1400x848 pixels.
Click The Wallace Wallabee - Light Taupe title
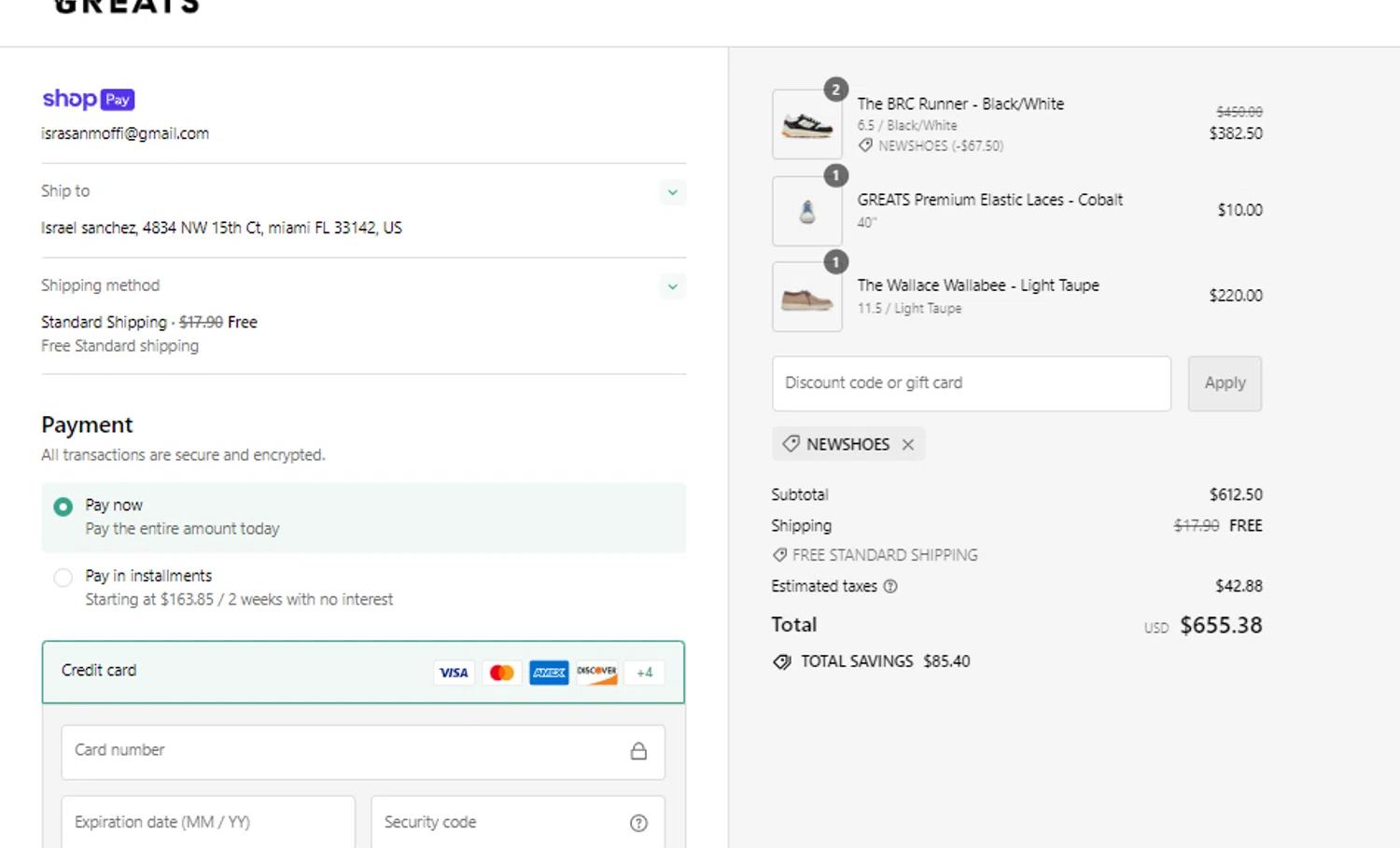pos(978,285)
